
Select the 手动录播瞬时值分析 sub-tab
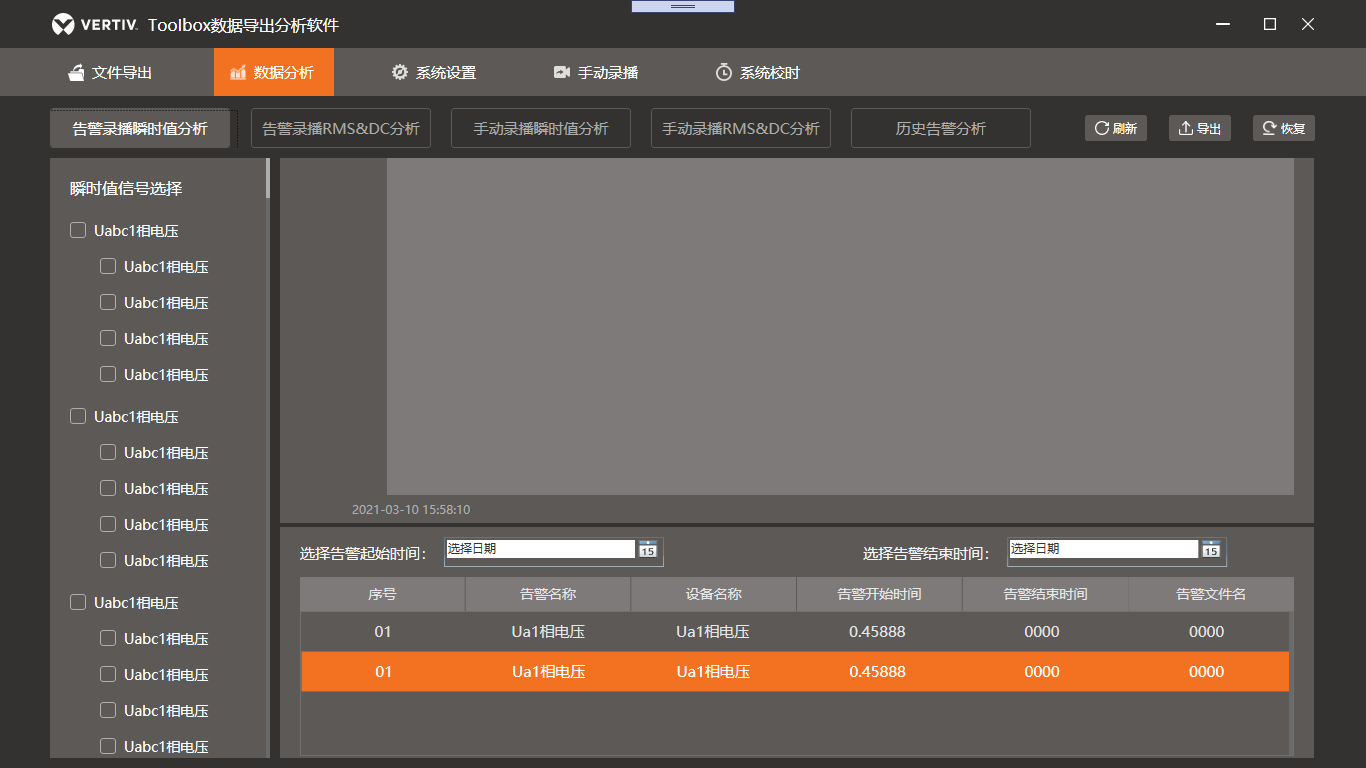tap(541, 128)
